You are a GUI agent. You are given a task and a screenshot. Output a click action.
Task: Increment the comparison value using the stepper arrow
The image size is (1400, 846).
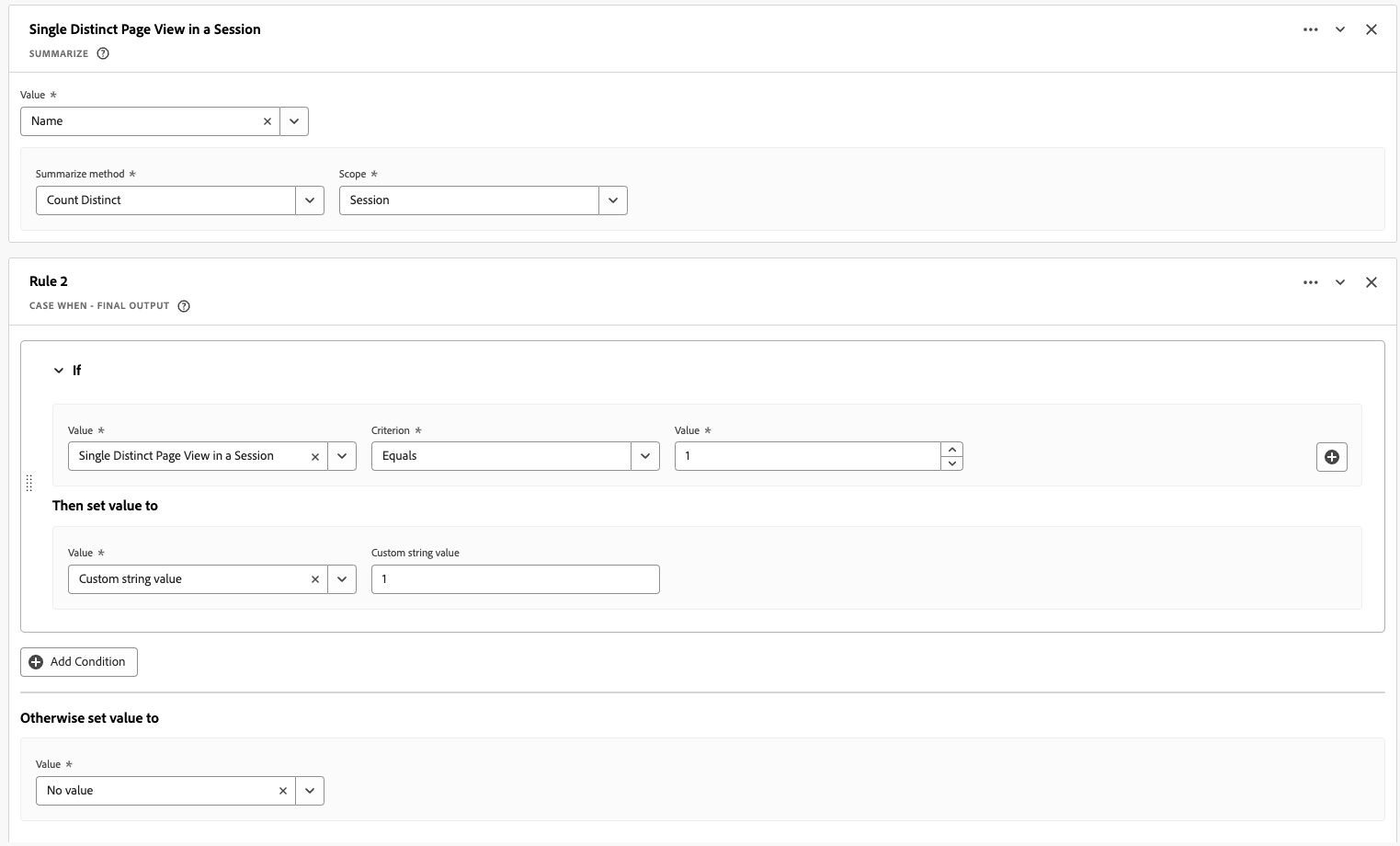(951, 450)
